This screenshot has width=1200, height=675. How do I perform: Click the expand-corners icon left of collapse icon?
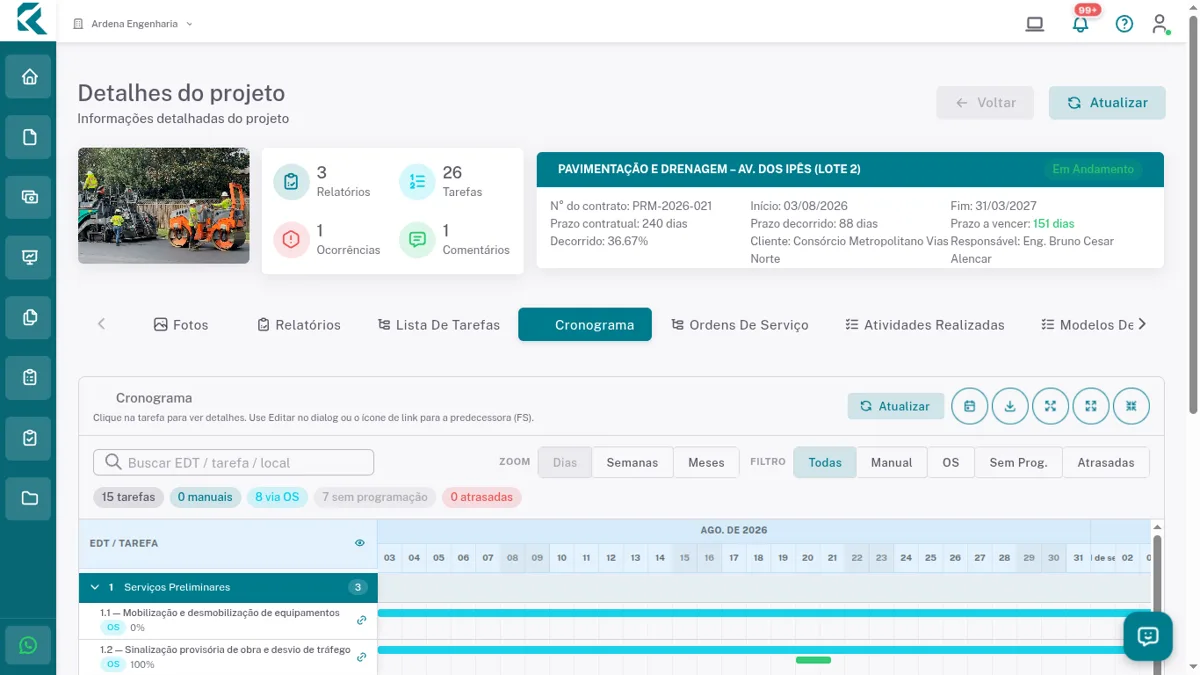tap(1091, 406)
